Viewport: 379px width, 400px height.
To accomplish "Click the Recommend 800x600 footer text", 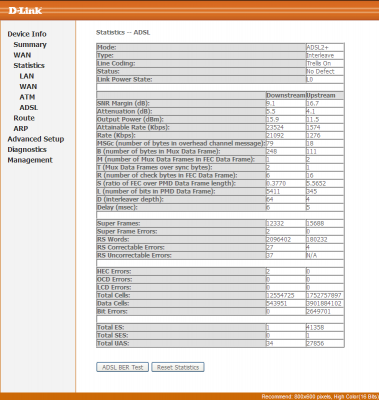I will coord(320,397).
